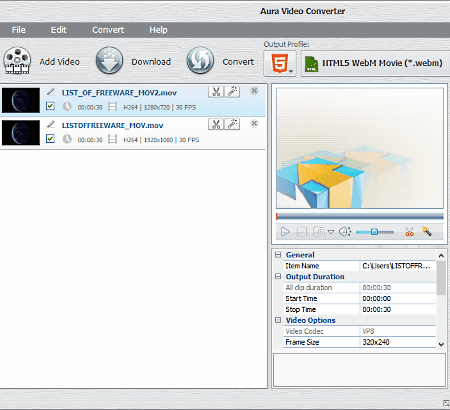The height and width of the screenshot is (410, 450).
Task: Click the LIST_OF_FREEWARE_MOV2.mov file name
Action: coord(119,93)
